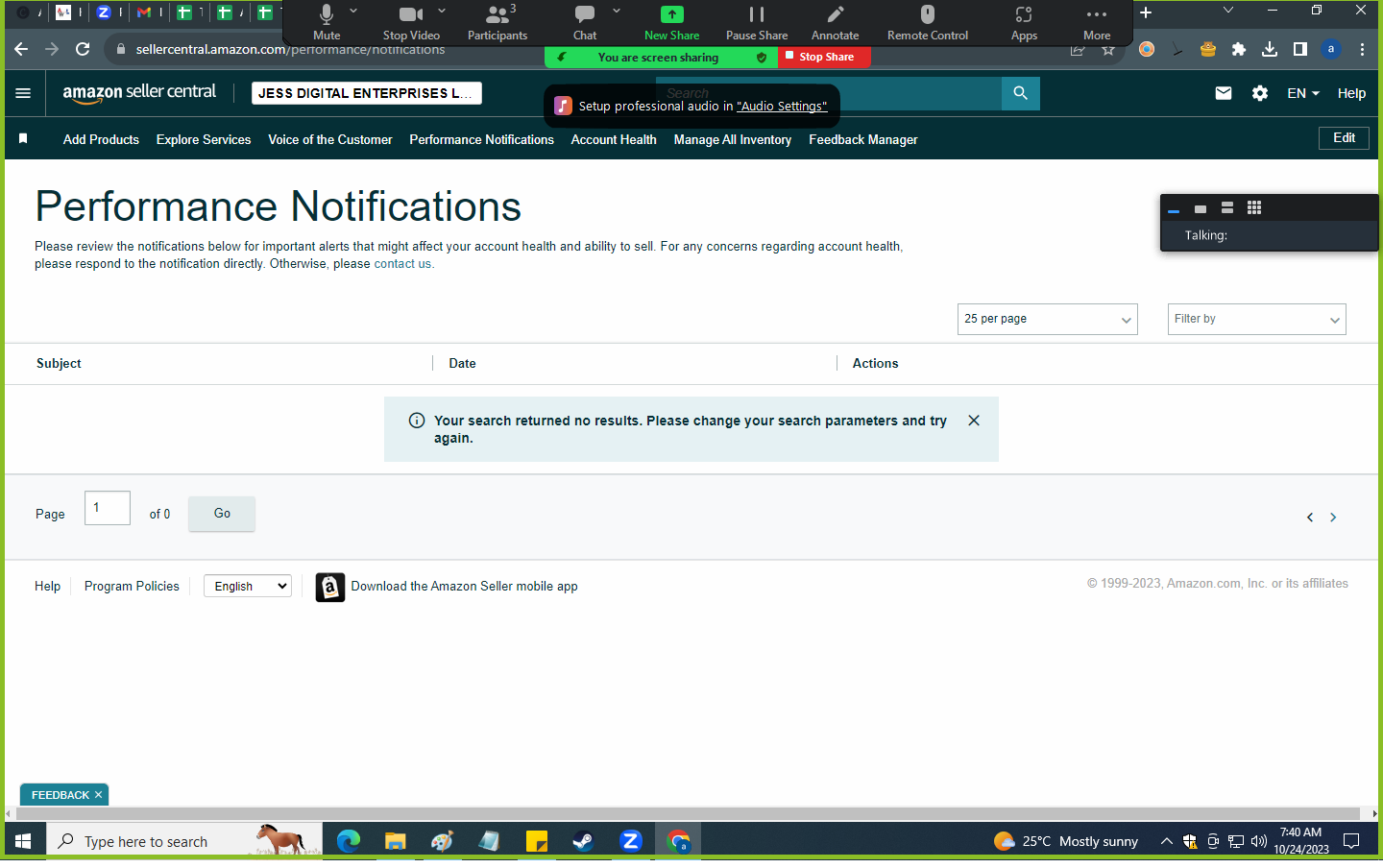
Task: Open the Chrome profile avatar
Action: [1331, 49]
